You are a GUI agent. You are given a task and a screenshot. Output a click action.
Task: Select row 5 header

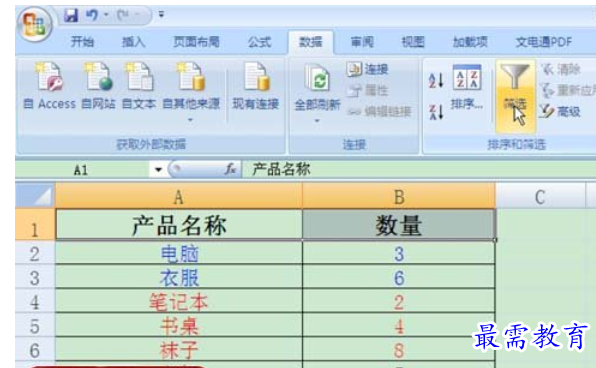click(x=35, y=326)
